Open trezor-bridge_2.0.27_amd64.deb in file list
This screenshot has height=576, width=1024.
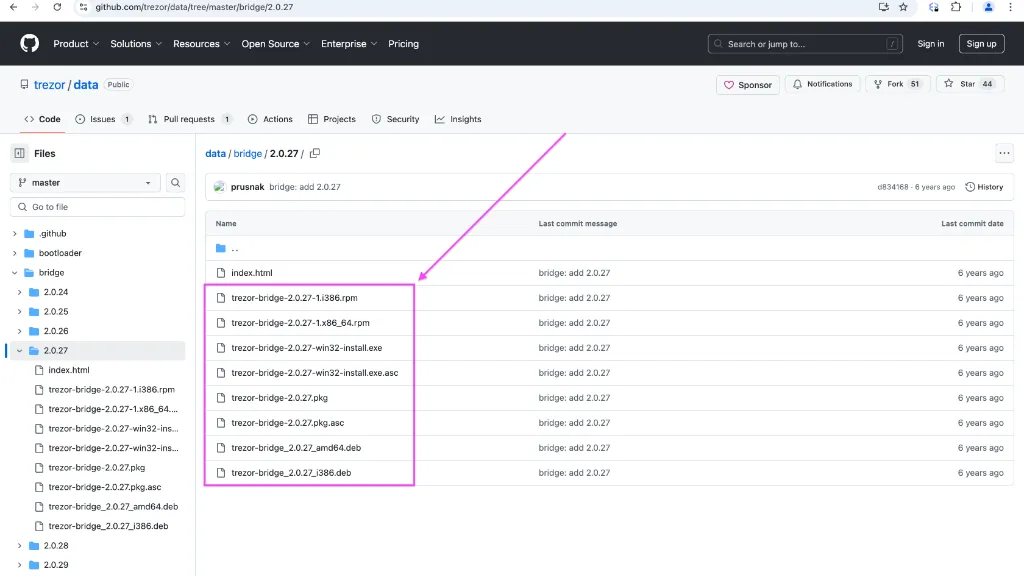[296, 448]
